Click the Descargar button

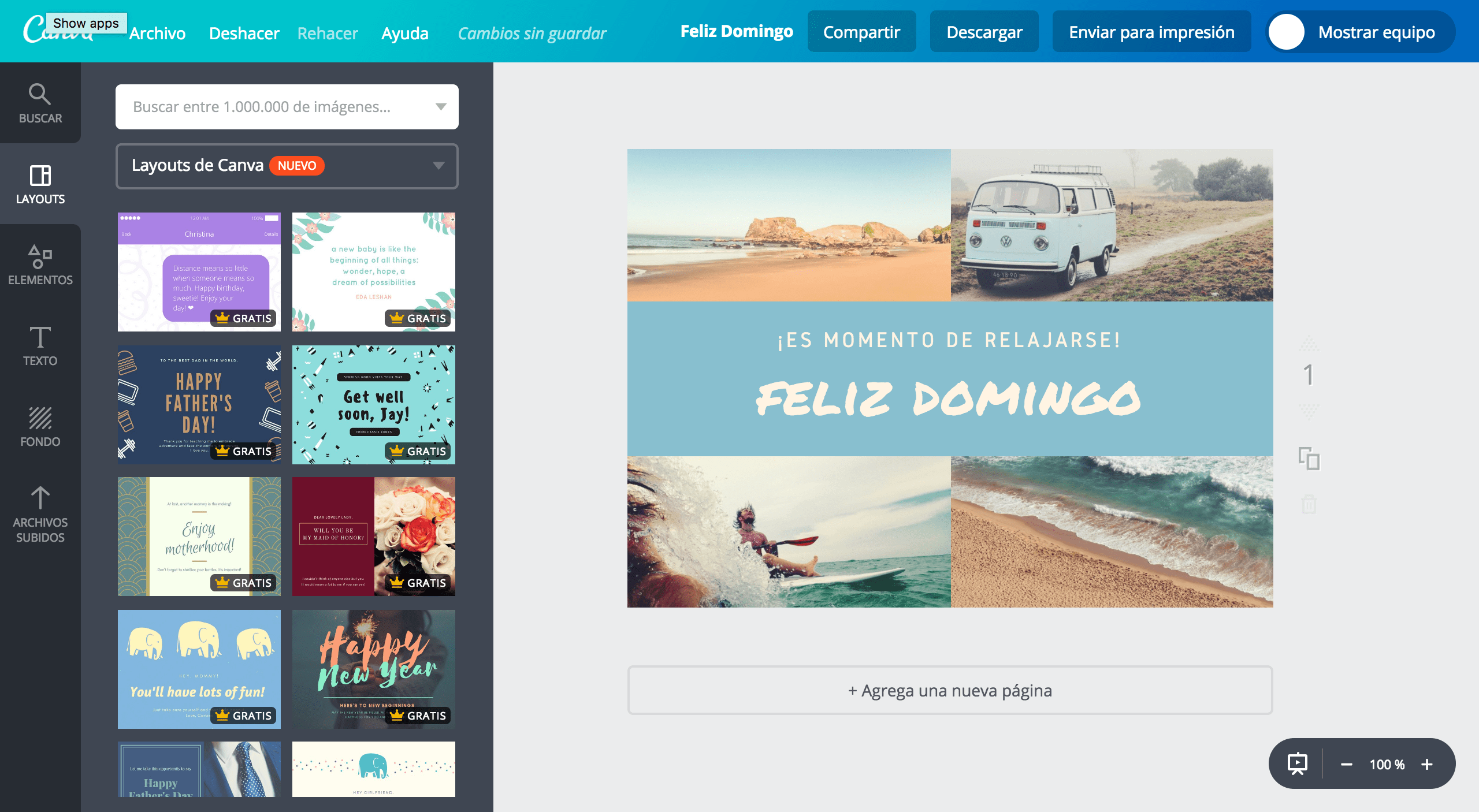[984, 32]
